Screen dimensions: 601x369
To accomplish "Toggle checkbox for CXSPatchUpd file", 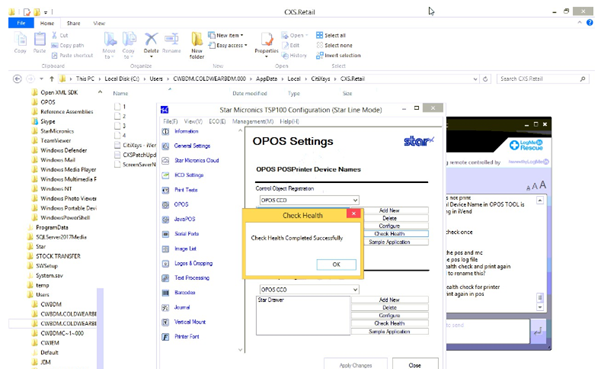I will point(118,154).
